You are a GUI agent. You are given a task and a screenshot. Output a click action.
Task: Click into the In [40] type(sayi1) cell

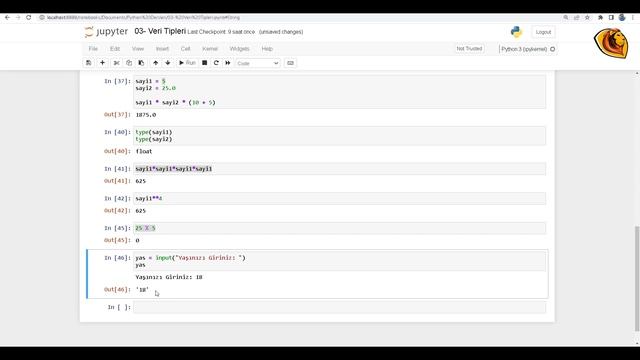tap(340, 136)
